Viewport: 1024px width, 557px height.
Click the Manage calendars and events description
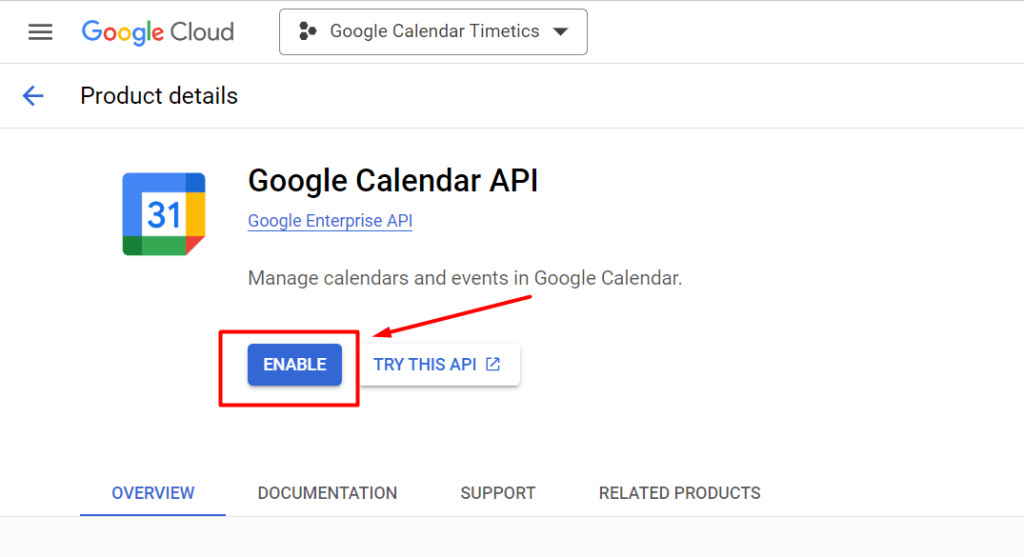(464, 278)
